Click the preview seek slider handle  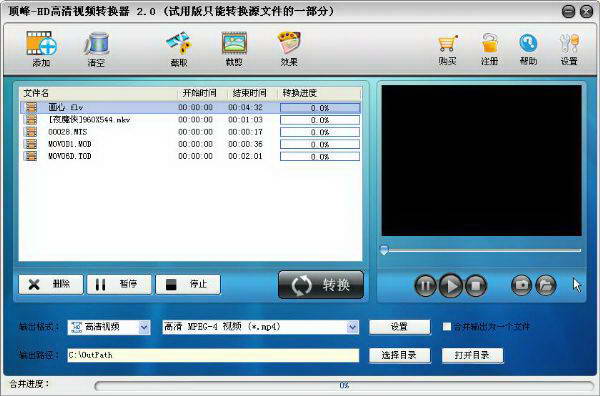(384, 251)
